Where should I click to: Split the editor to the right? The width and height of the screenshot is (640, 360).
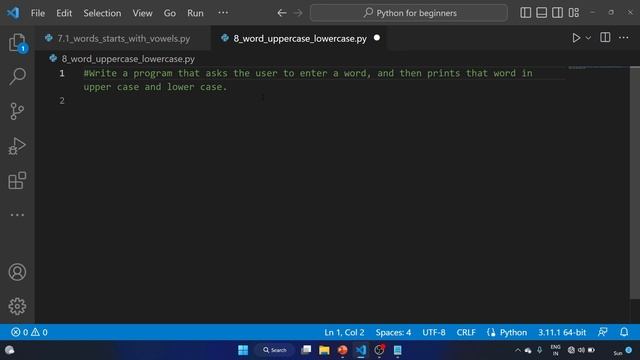coord(605,38)
